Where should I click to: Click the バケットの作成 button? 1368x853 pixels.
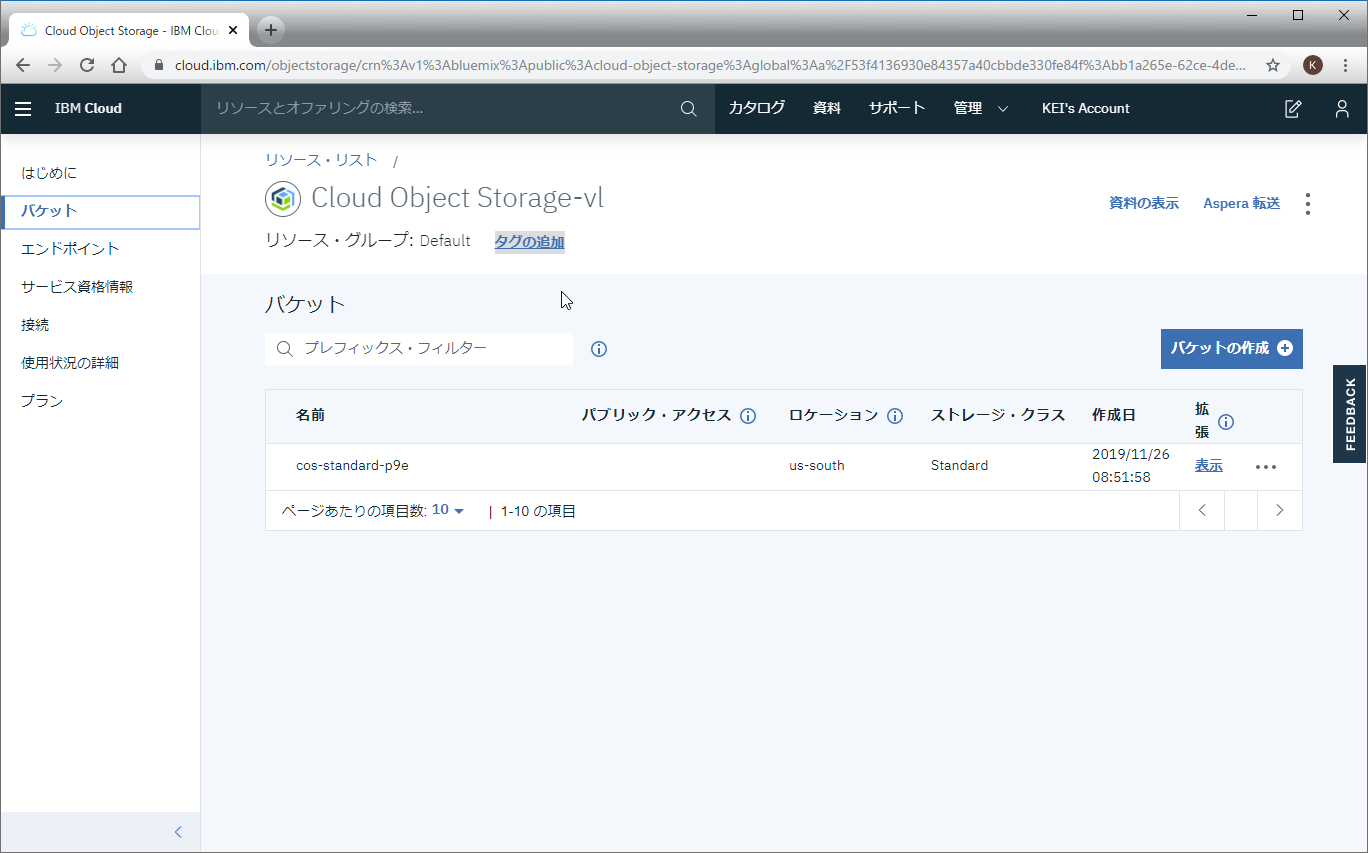point(1231,349)
